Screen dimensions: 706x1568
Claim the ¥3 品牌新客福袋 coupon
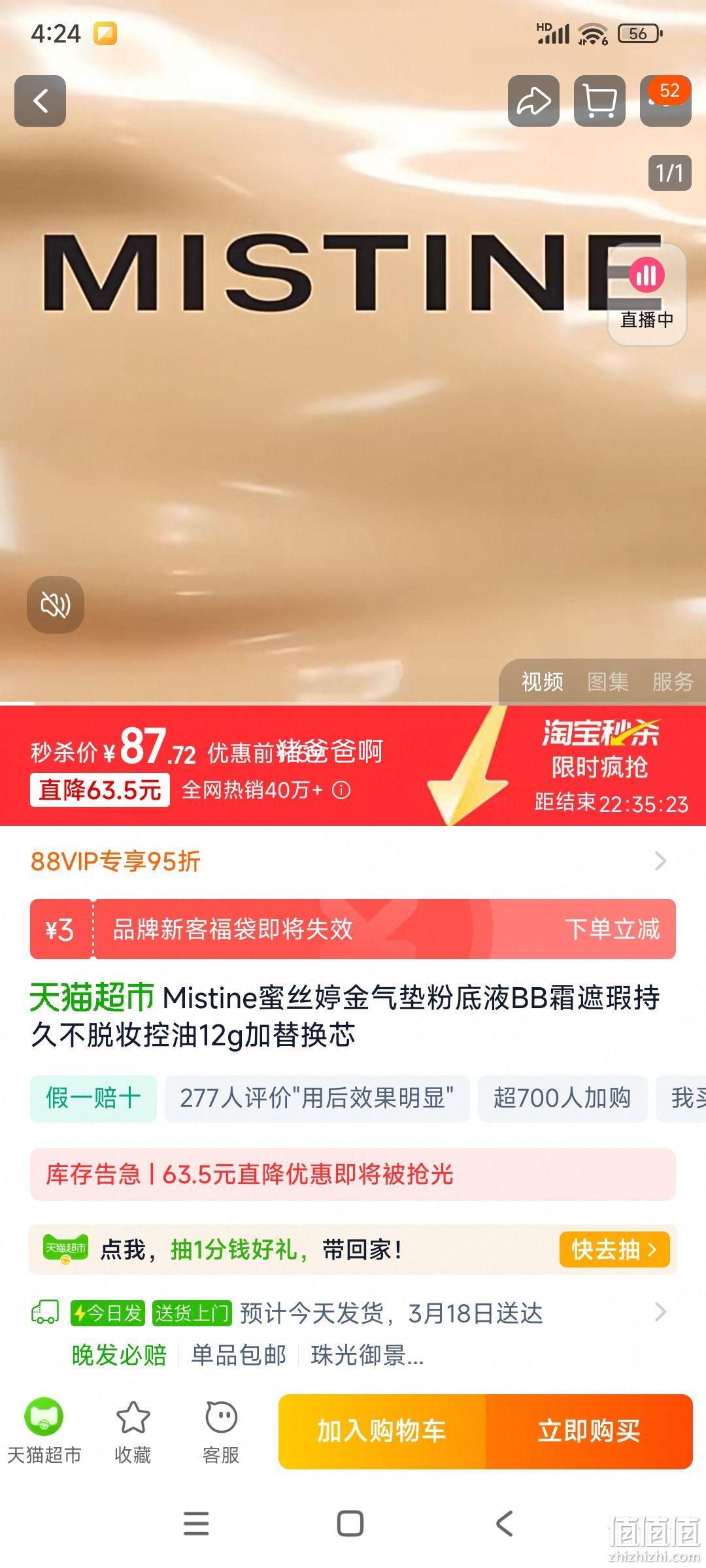(353, 929)
